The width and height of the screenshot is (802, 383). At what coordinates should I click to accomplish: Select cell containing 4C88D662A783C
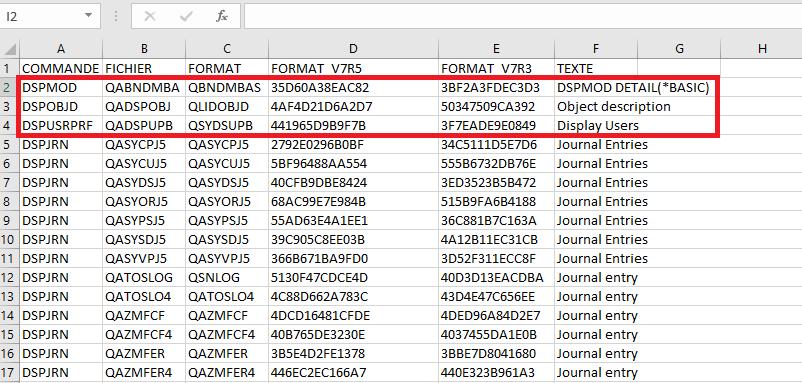point(353,296)
